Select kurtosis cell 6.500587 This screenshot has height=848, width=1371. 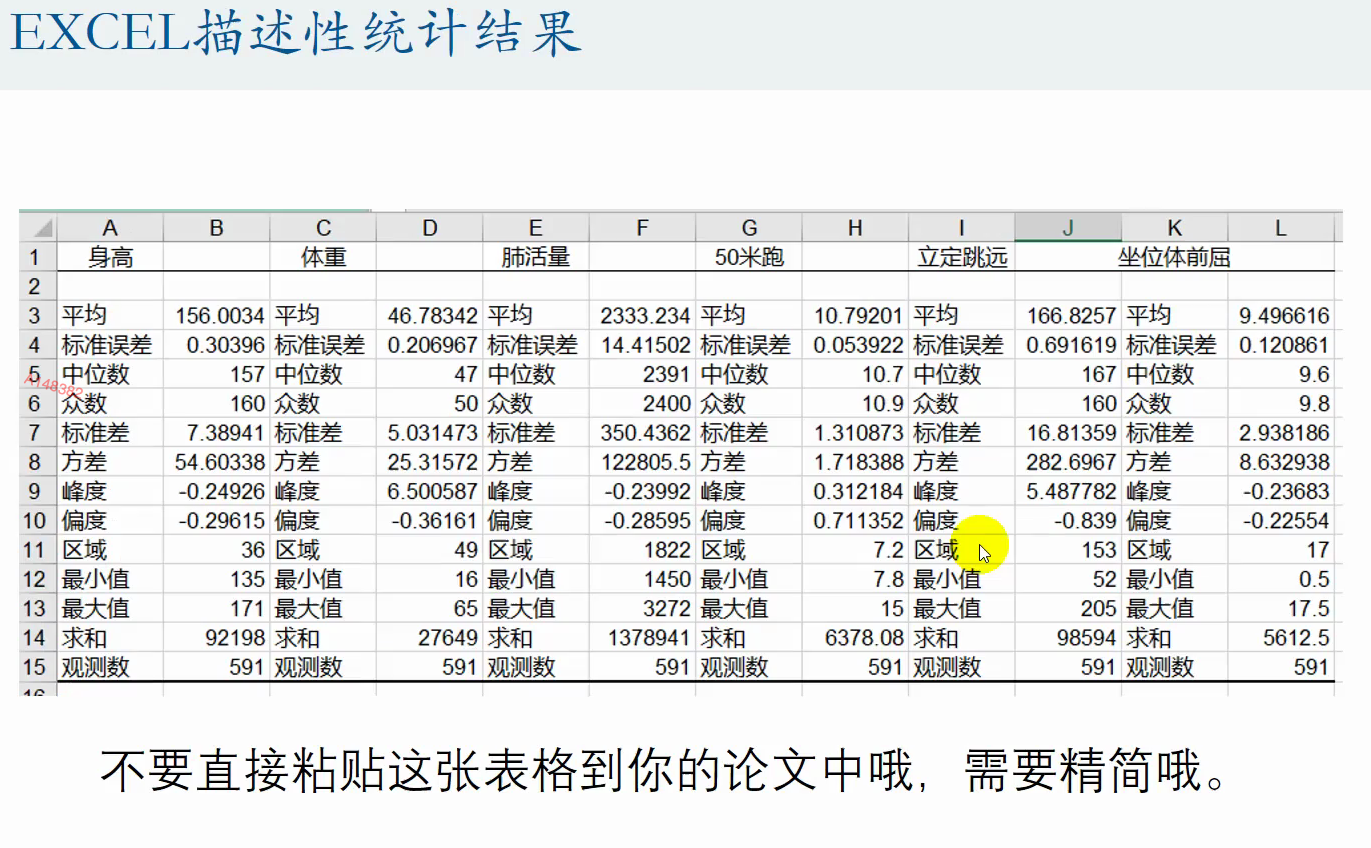[429, 492]
